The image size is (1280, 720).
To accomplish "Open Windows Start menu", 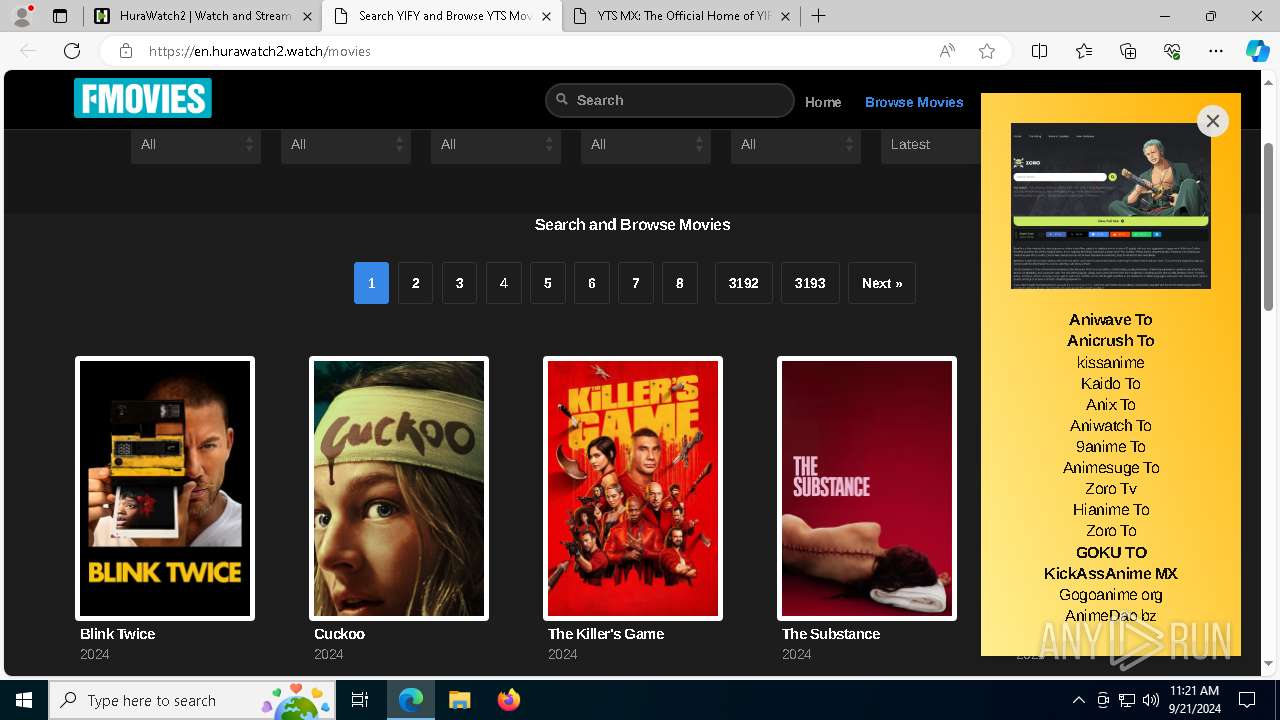I will [x=24, y=700].
